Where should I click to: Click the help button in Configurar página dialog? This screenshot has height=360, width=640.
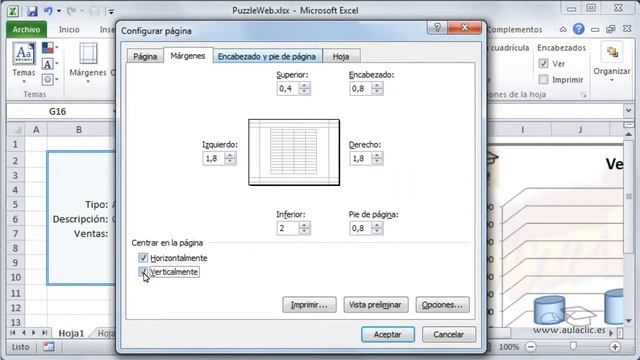pyautogui.click(x=438, y=27)
